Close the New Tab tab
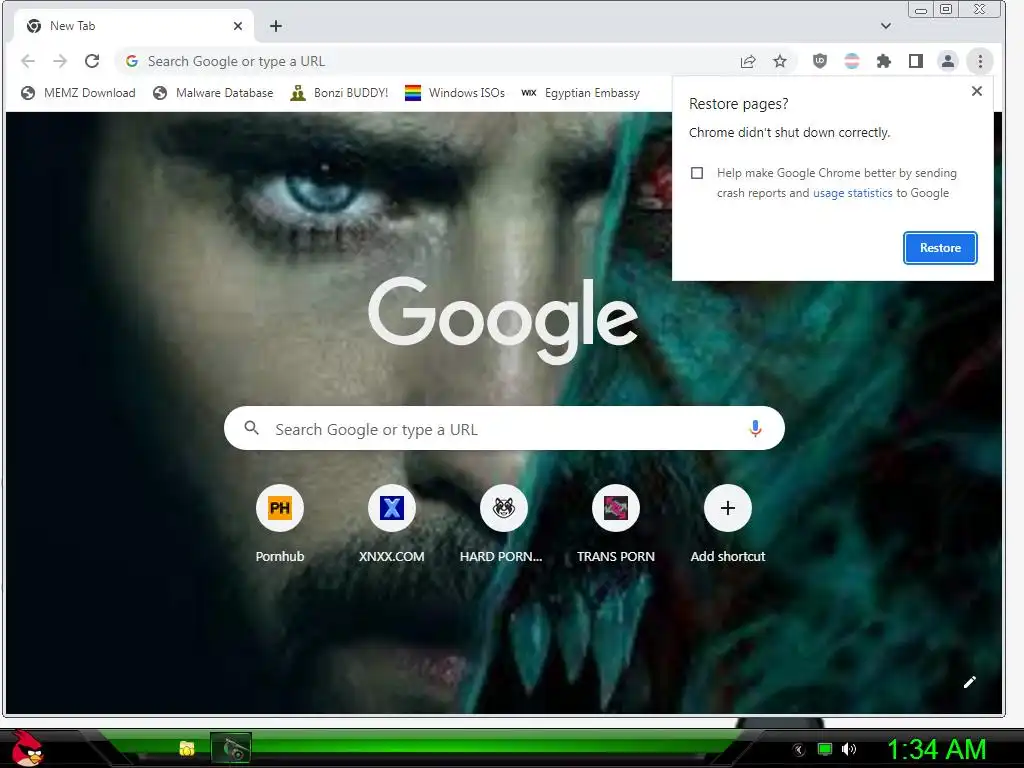Viewport: 1024px width, 768px height. (238, 26)
